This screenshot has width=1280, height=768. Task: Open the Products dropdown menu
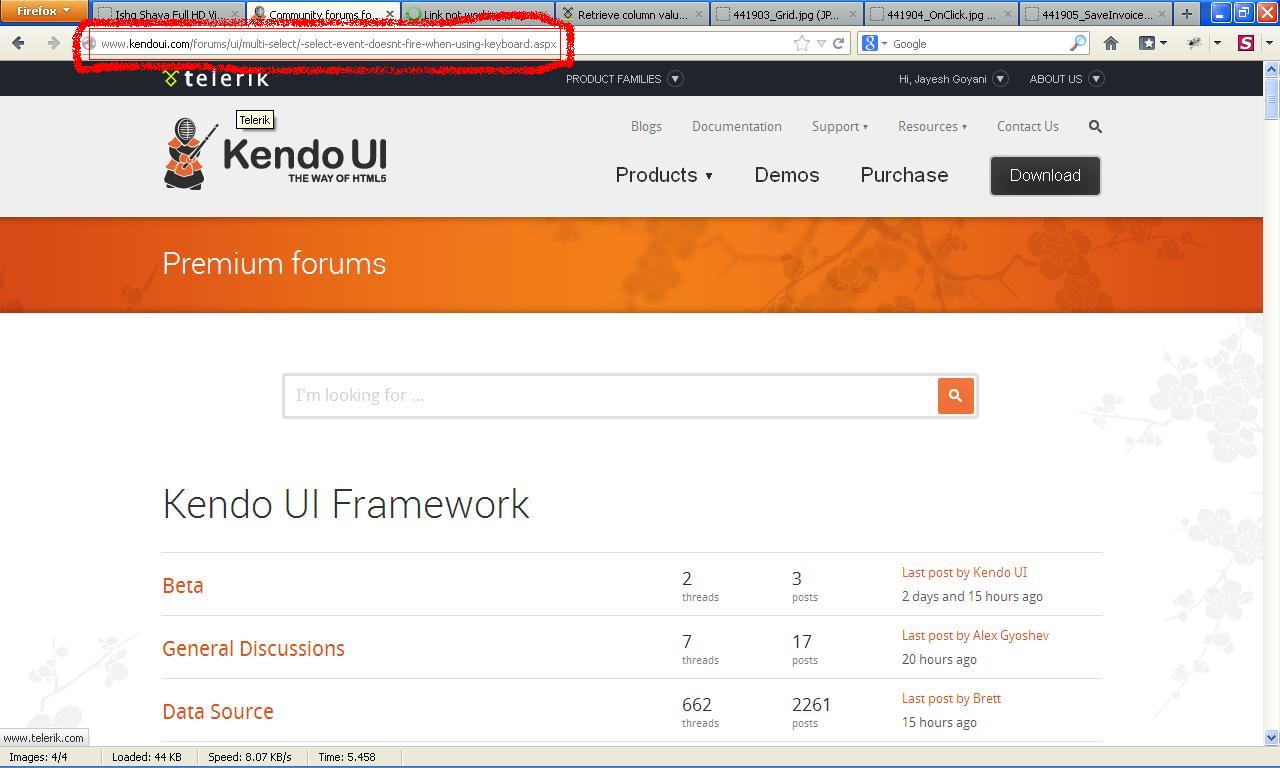[664, 175]
